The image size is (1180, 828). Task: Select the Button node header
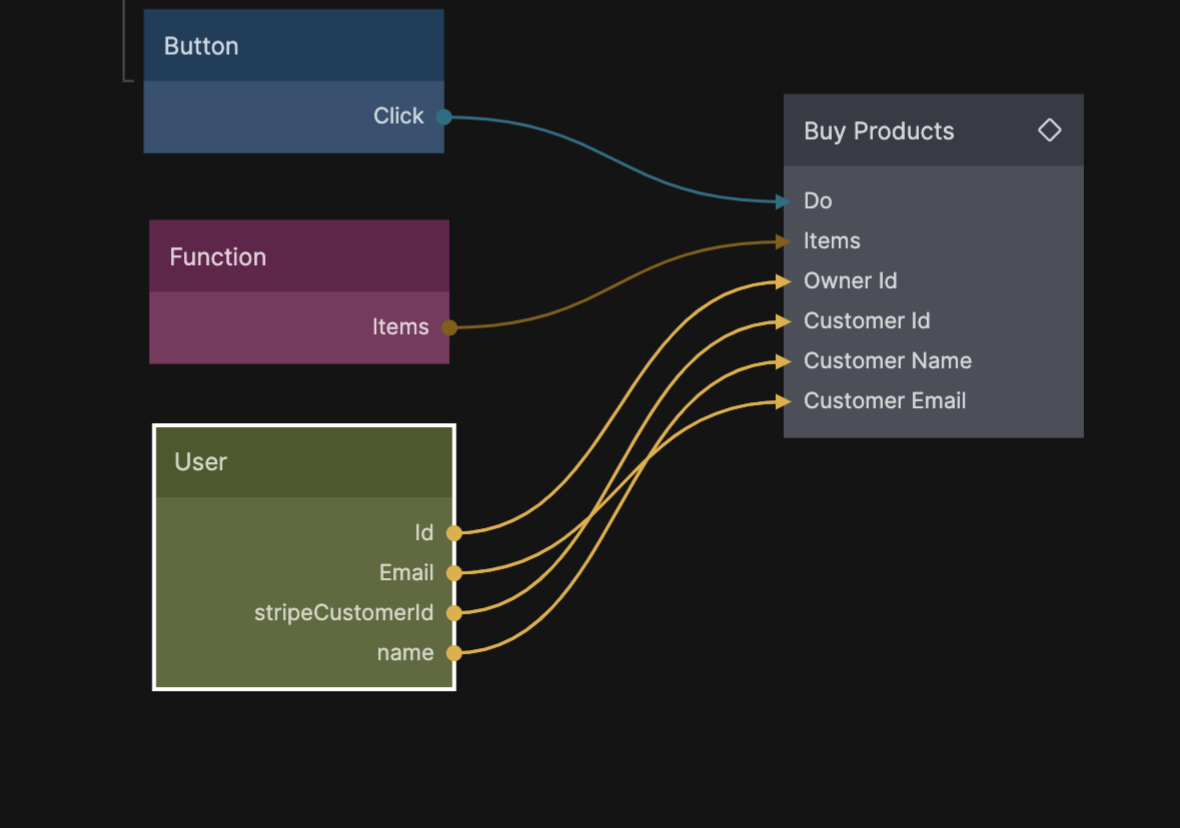pyautogui.click(x=293, y=46)
